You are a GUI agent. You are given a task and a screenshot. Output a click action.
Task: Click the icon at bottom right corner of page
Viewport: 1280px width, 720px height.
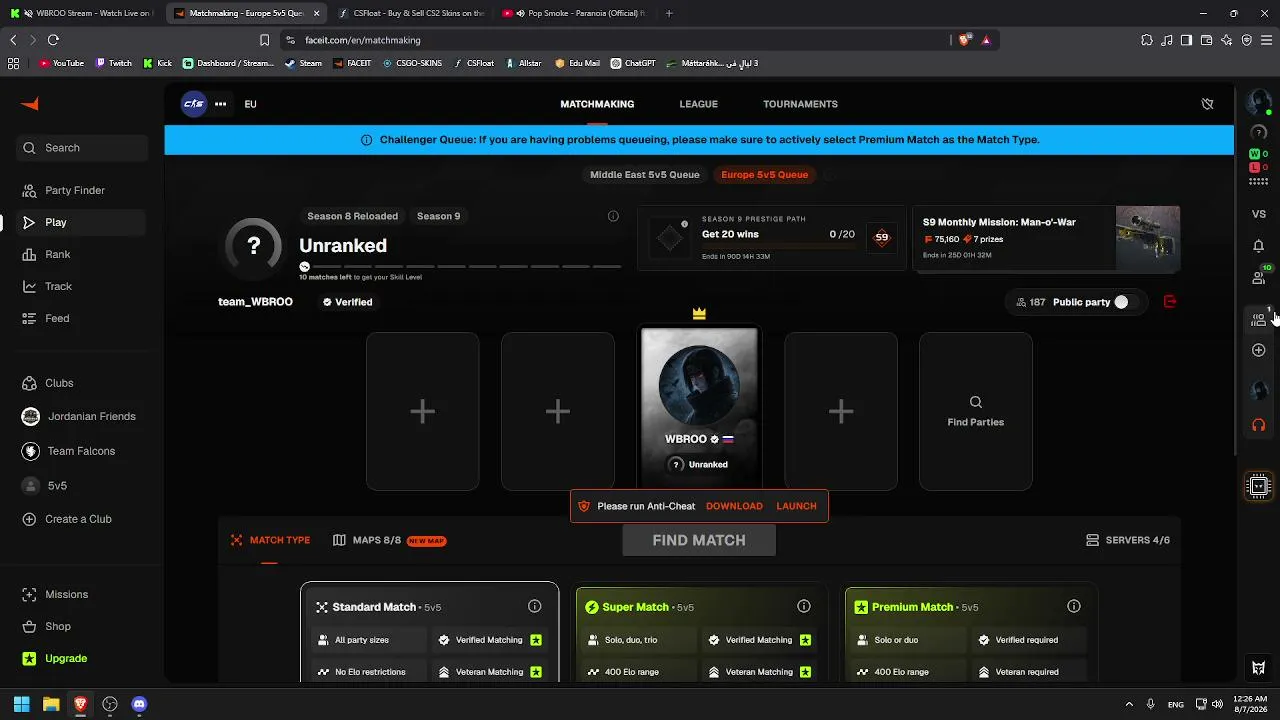pyautogui.click(x=1259, y=667)
